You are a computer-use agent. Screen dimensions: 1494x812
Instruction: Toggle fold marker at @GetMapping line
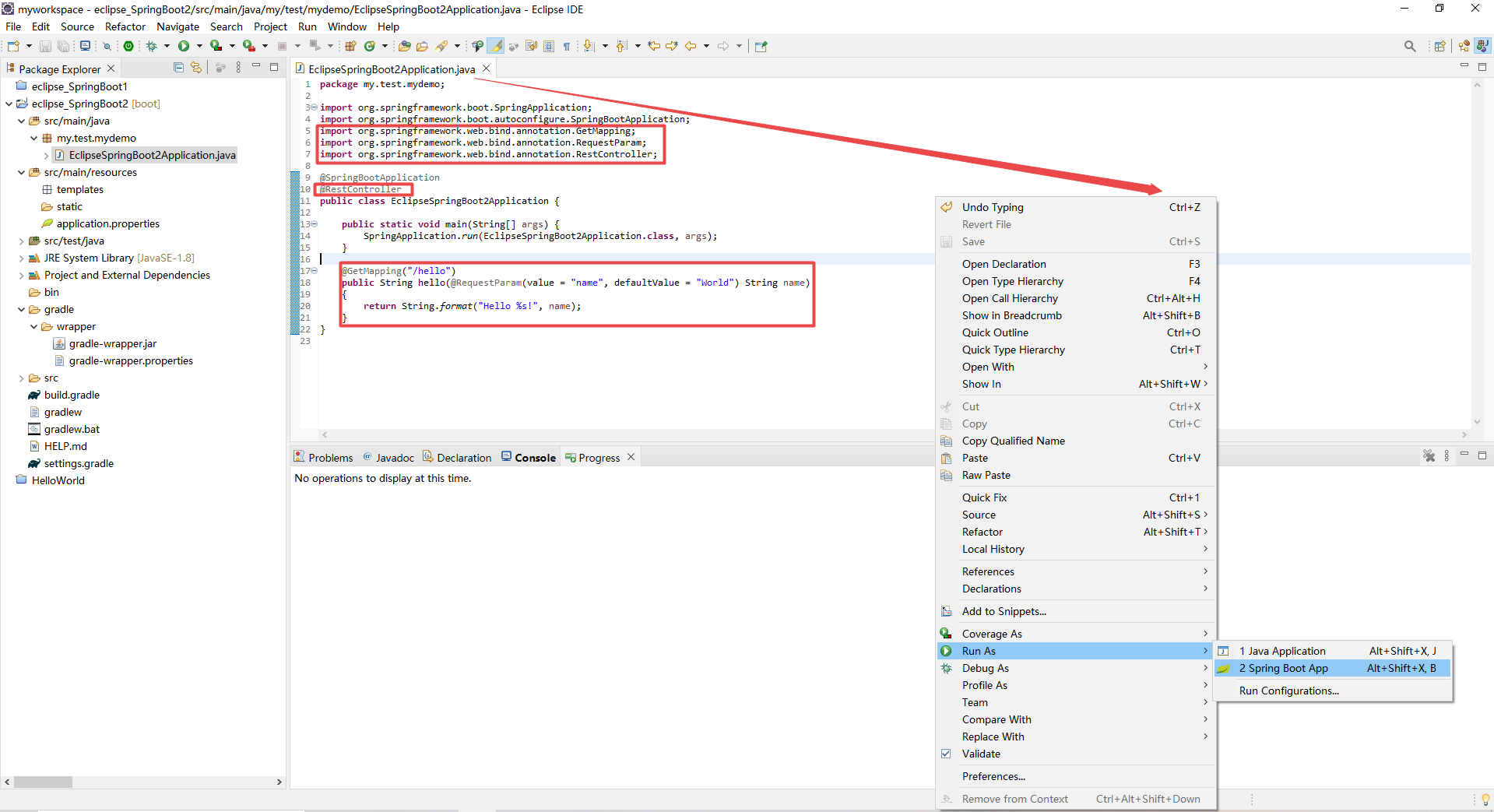pyautogui.click(x=314, y=271)
